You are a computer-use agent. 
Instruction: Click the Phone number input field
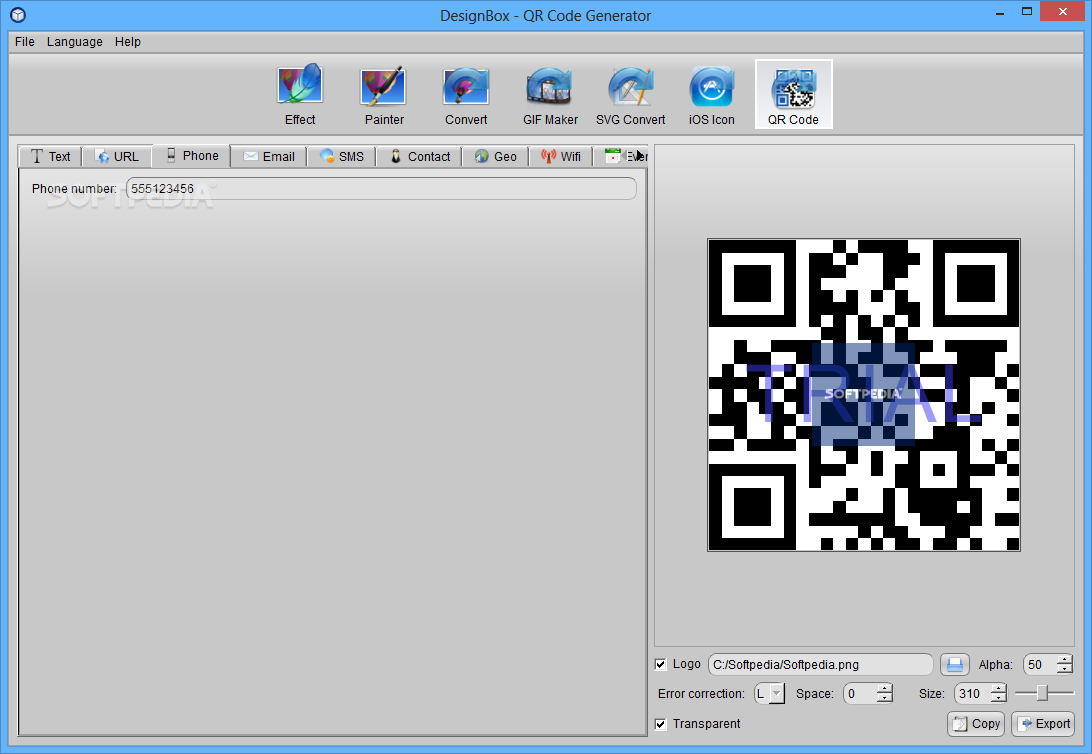tap(381, 189)
